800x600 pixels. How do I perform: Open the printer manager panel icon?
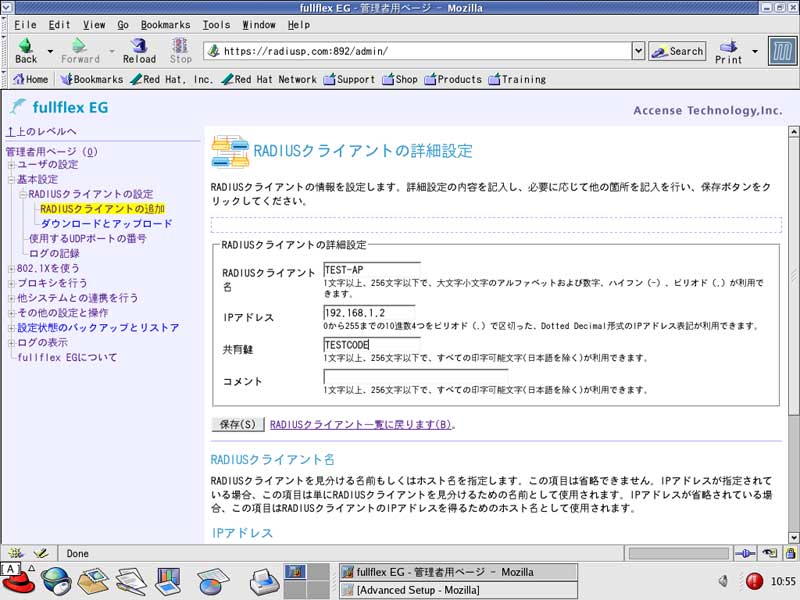pyautogui.click(x=264, y=581)
